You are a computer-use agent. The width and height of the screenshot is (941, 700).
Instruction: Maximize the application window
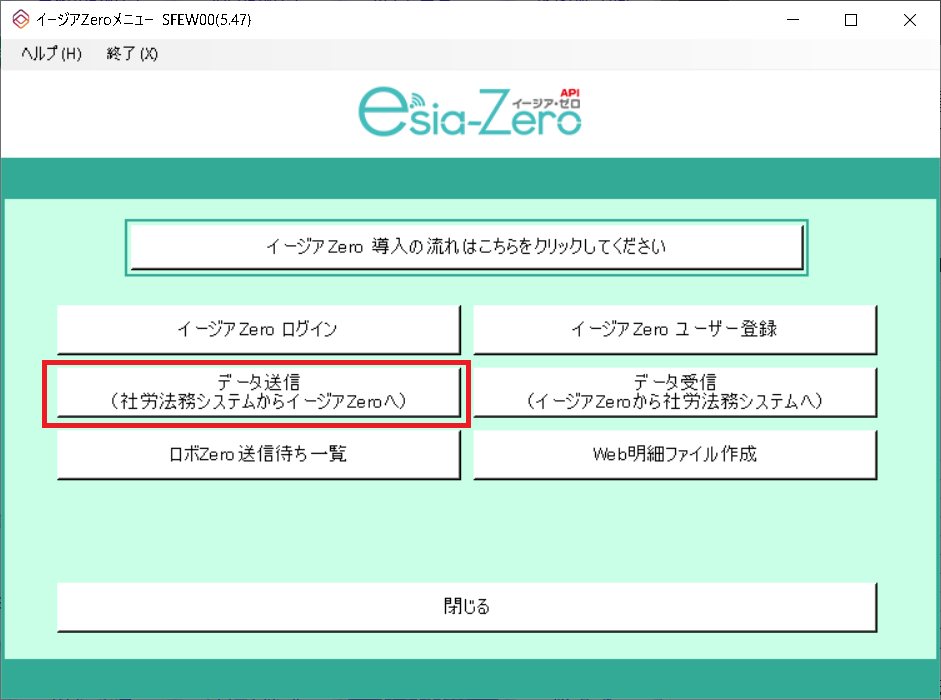coord(850,19)
